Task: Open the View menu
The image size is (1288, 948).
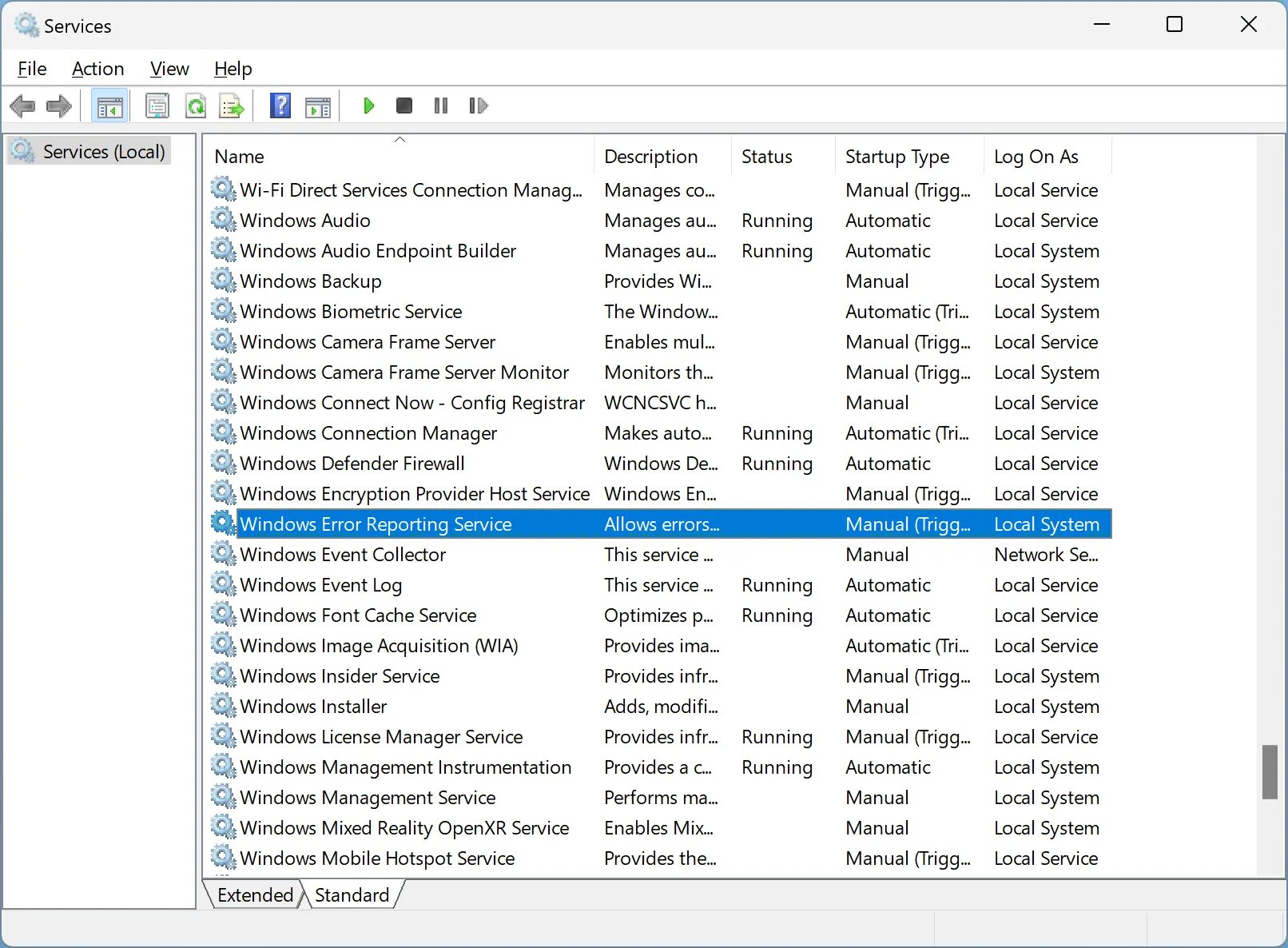Action: [169, 69]
